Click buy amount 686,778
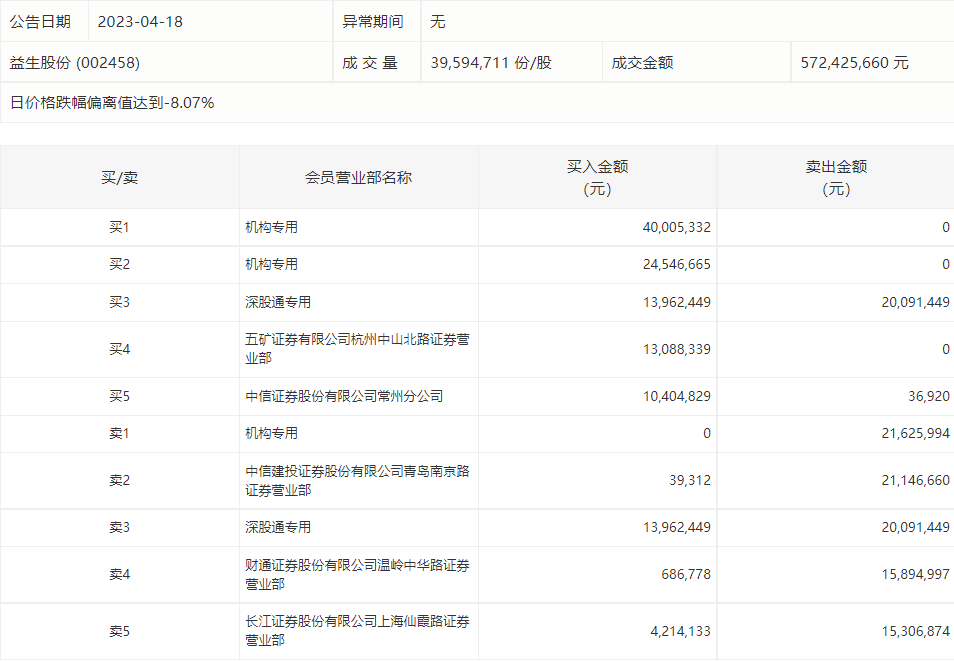954x662 pixels. (686, 574)
